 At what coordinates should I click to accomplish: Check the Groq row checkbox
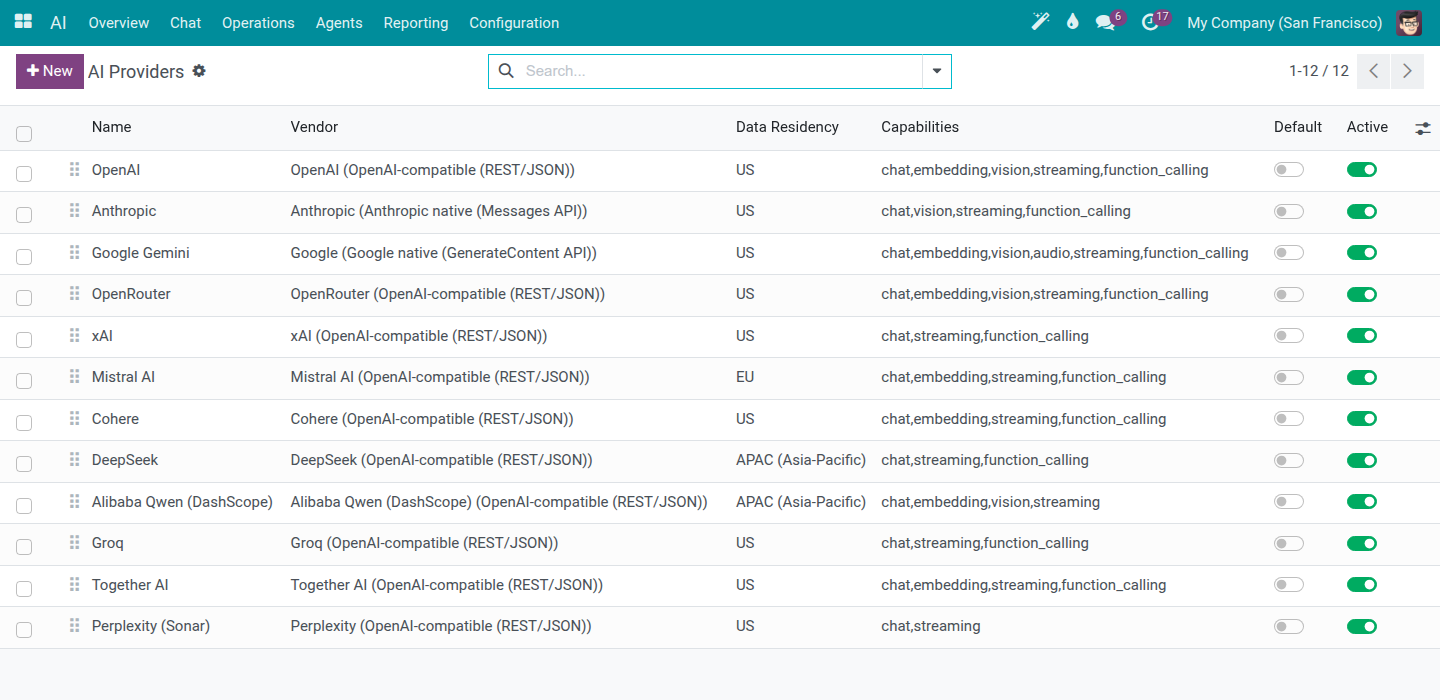[x=24, y=547]
